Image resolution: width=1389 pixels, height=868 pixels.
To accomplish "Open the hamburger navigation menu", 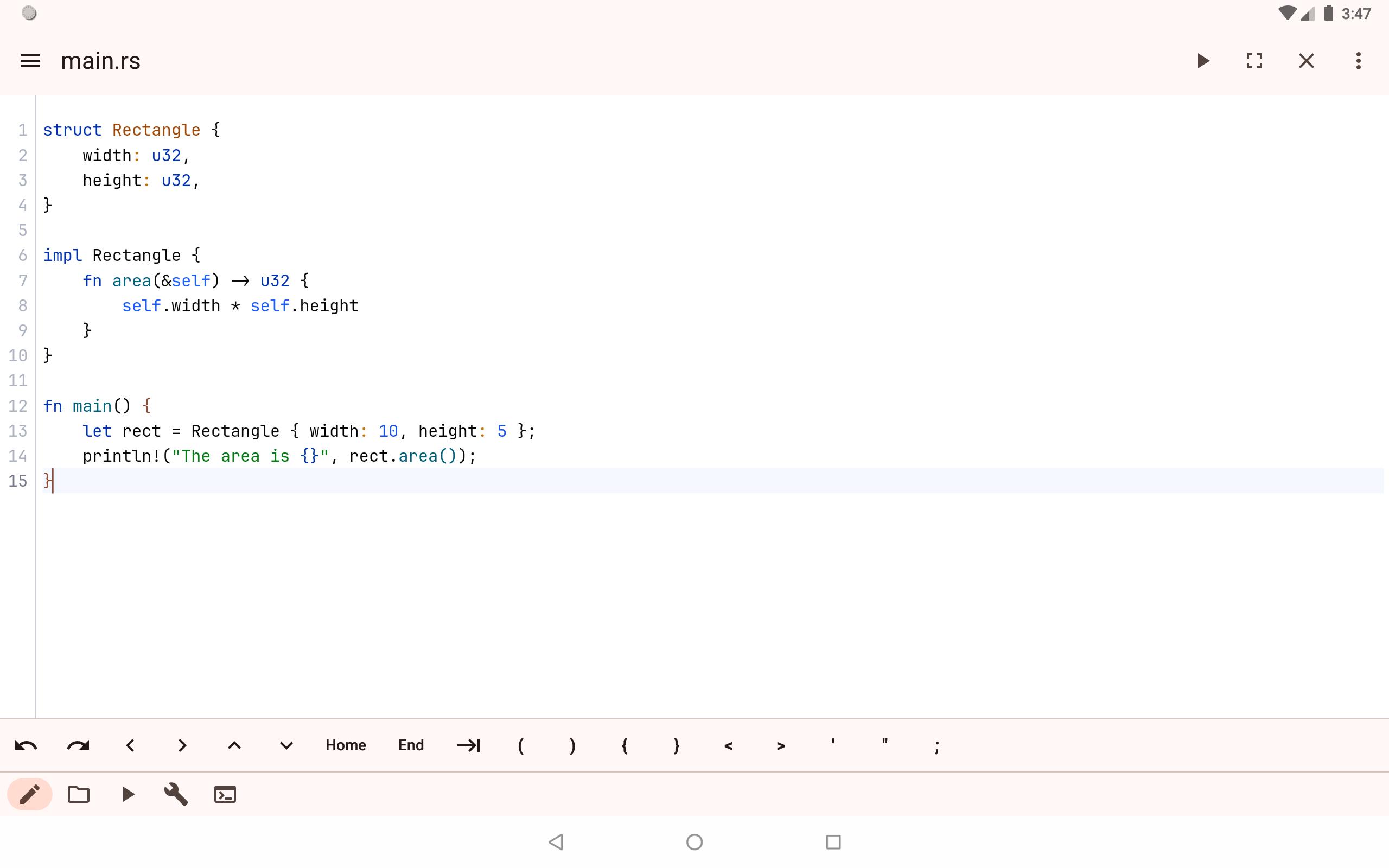I will point(30,61).
